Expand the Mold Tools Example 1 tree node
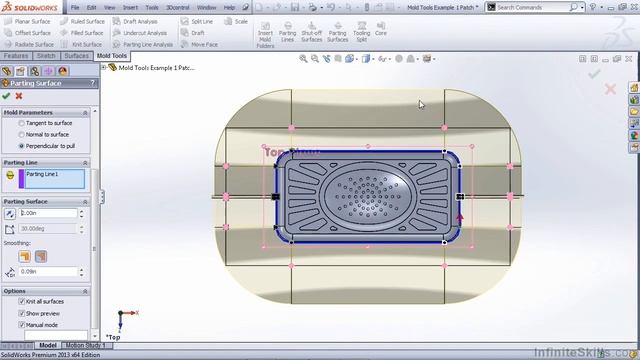Screen dimensions: 640x360 104,67
